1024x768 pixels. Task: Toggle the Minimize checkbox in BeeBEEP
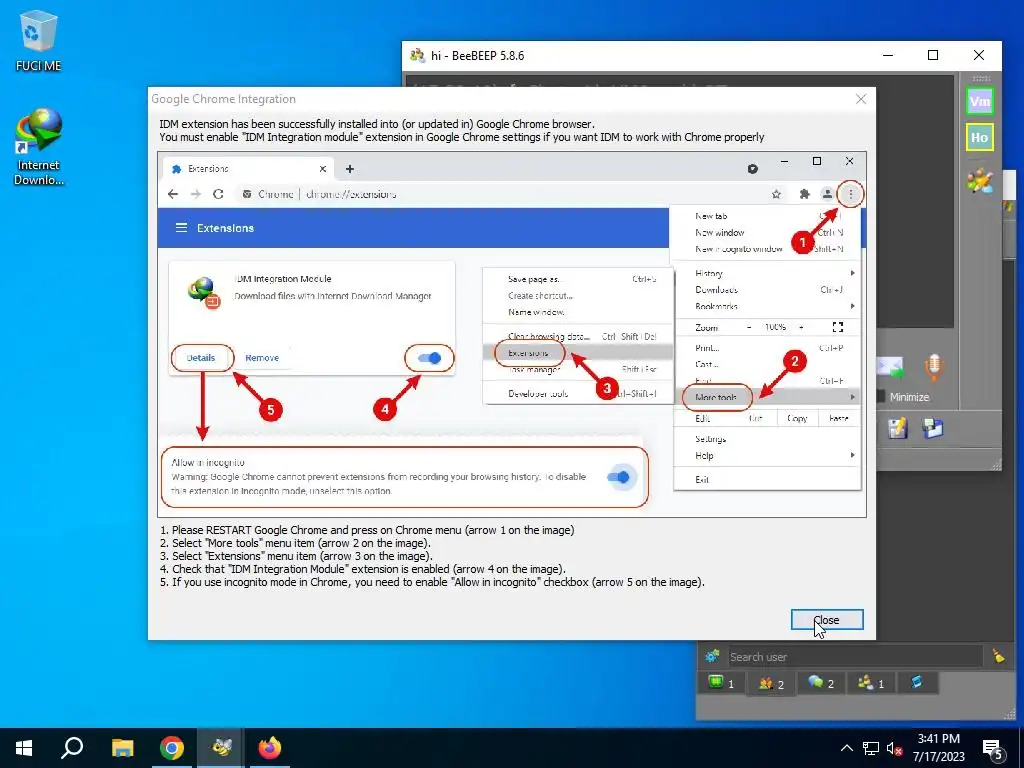point(881,396)
